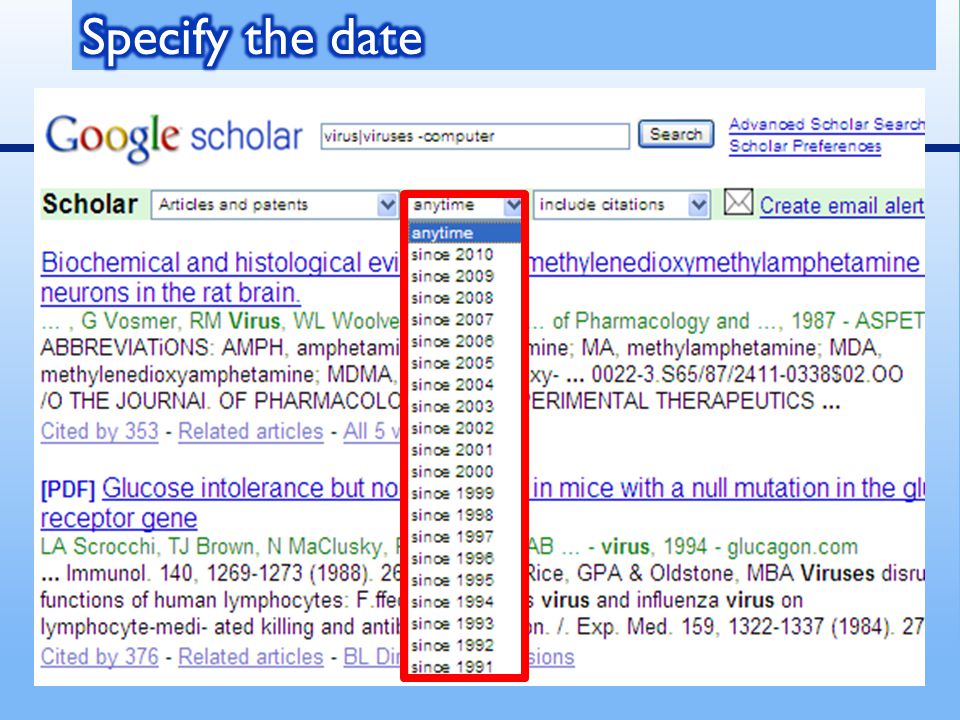Image resolution: width=960 pixels, height=720 pixels.
Task: Select since 2007 option
Action: 465,320
